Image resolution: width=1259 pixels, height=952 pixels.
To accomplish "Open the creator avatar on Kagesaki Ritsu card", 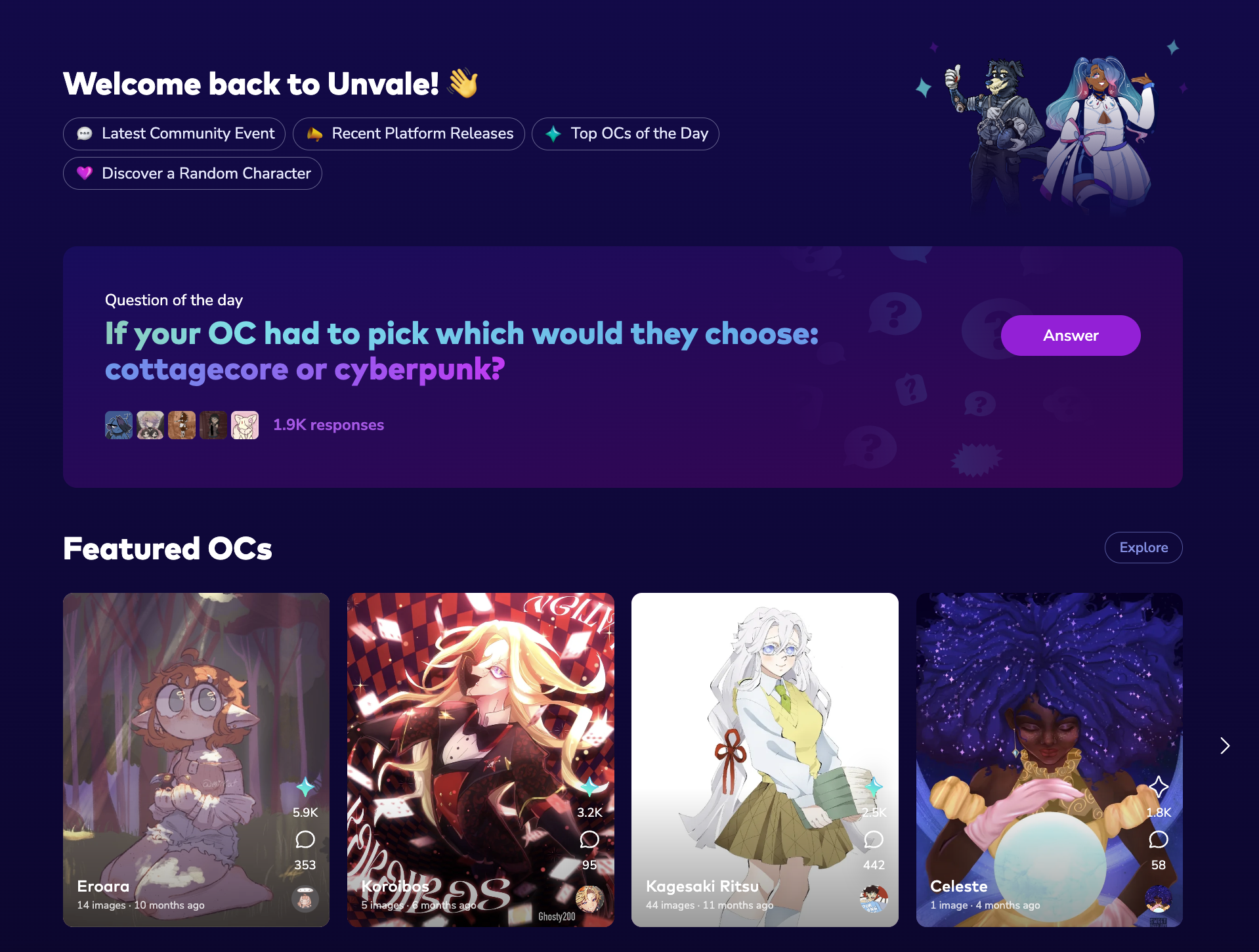I will tap(874, 899).
